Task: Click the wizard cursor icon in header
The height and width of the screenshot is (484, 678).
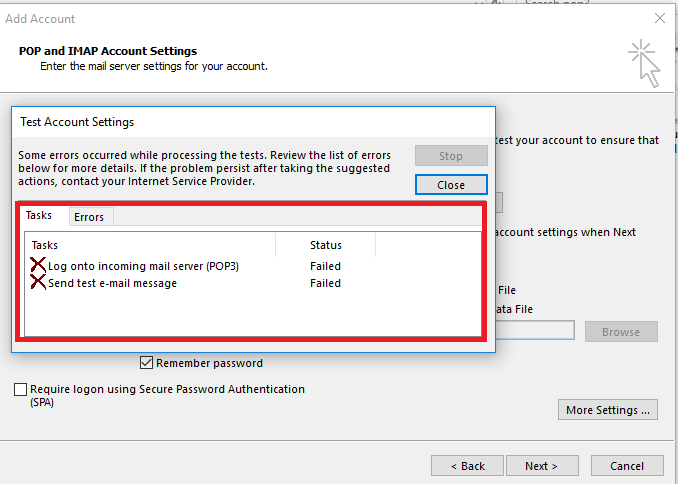Action: click(644, 62)
